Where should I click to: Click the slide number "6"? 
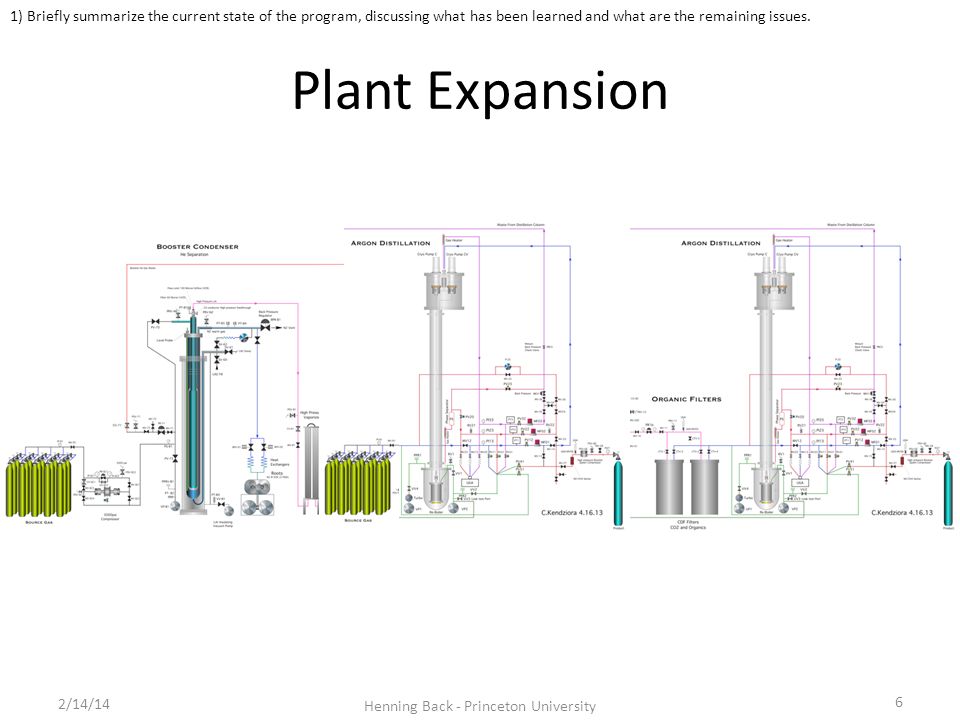click(x=899, y=702)
